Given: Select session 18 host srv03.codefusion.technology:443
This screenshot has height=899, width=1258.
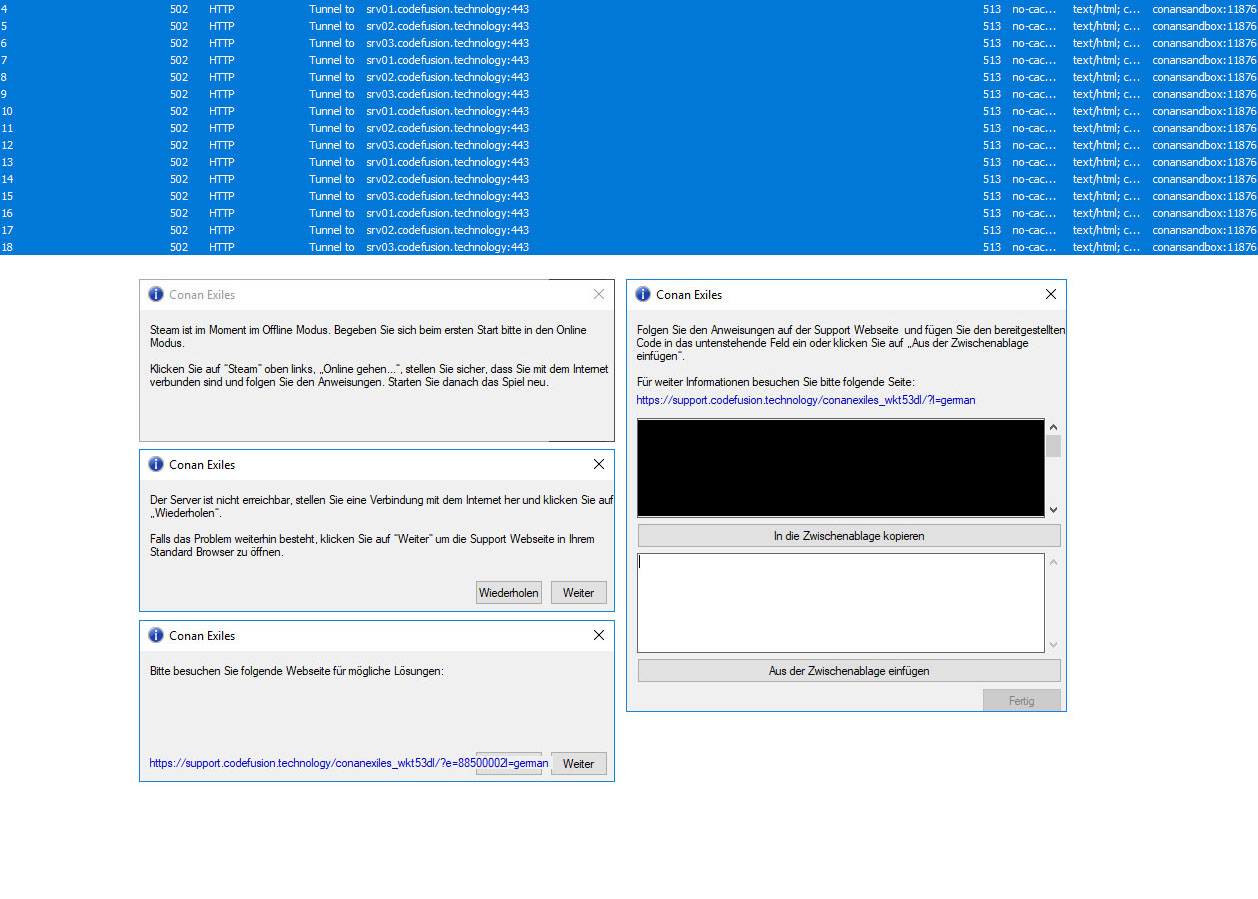Looking at the screenshot, I should coord(448,247).
